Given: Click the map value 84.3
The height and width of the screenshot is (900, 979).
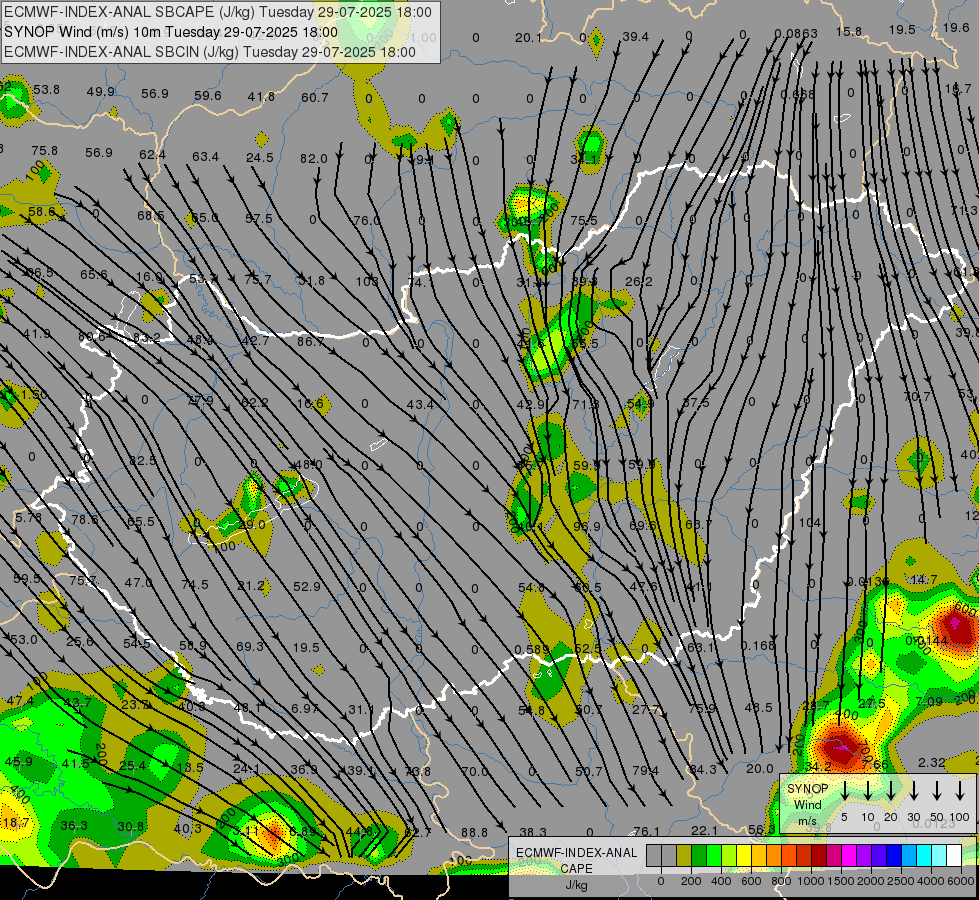Looking at the screenshot, I should [x=703, y=769].
